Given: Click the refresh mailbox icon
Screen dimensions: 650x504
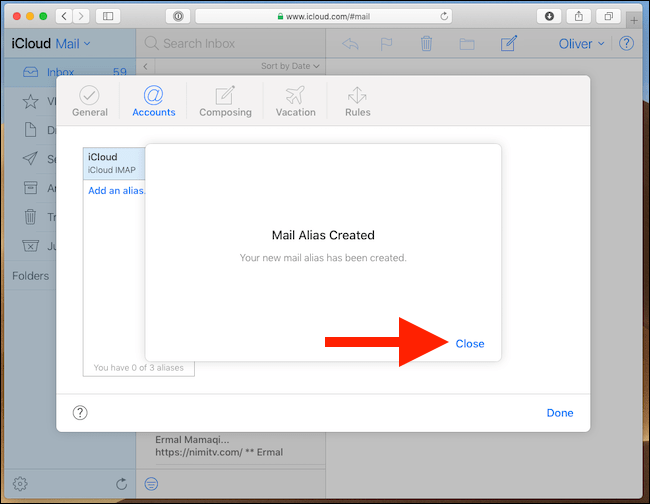Looking at the screenshot, I should 121,484.
